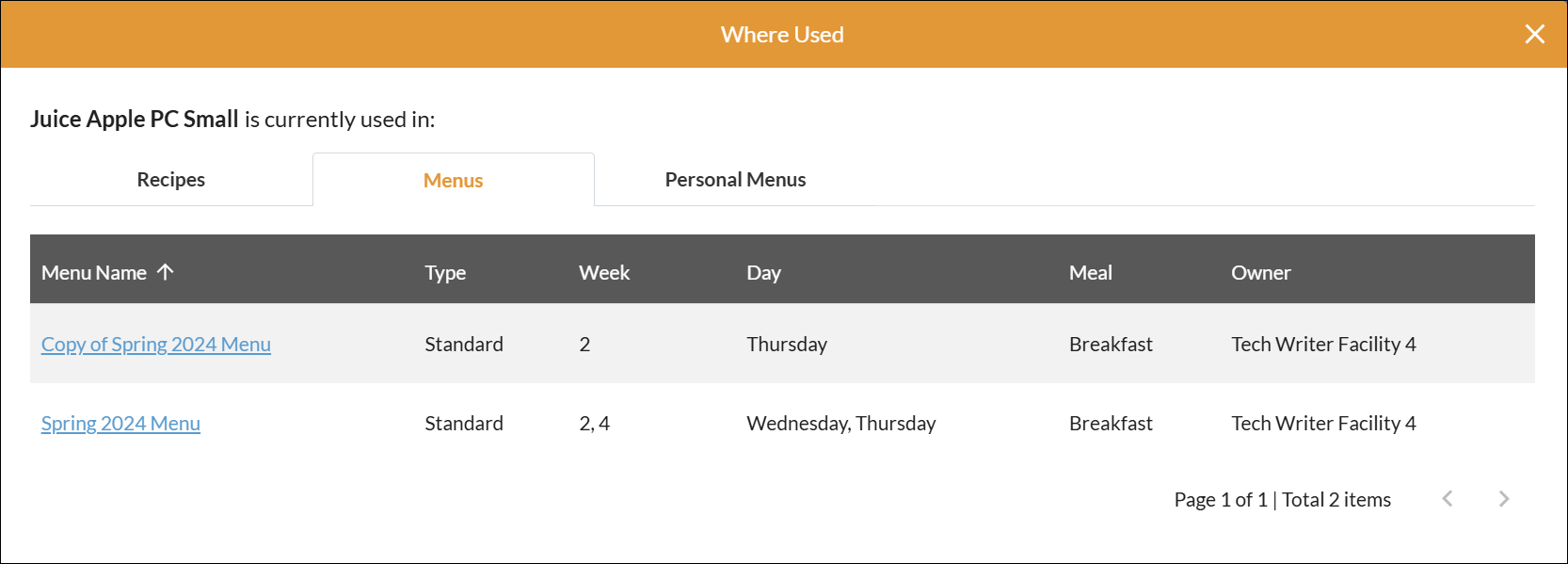Select the Menus tab
This screenshot has height=564, width=1568.
453,181
